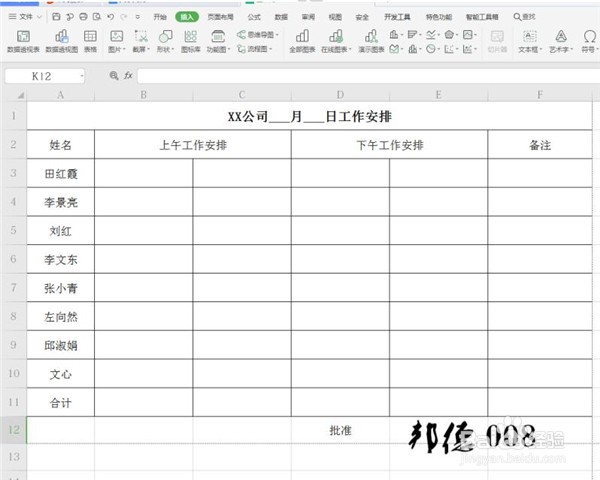Insert a line chart from ribbon

(x=432, y=35)
